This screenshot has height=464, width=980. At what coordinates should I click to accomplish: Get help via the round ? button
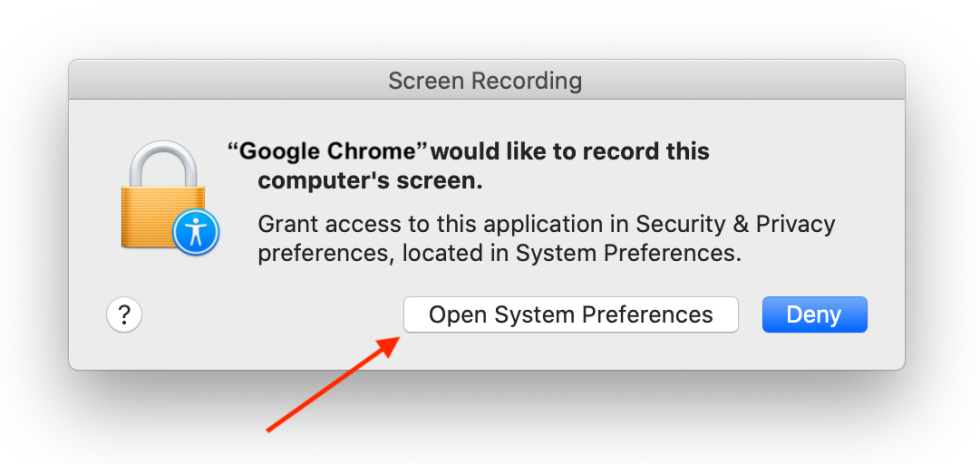[x=124, y=315]
